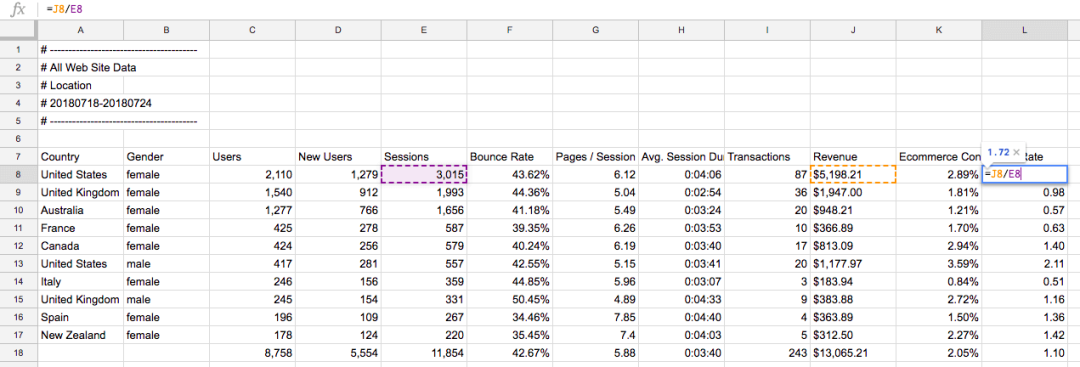Click bounce rate 50.45%
Image resolution: width=1080 pixels, height=367 pixels.
coord(510,300)
